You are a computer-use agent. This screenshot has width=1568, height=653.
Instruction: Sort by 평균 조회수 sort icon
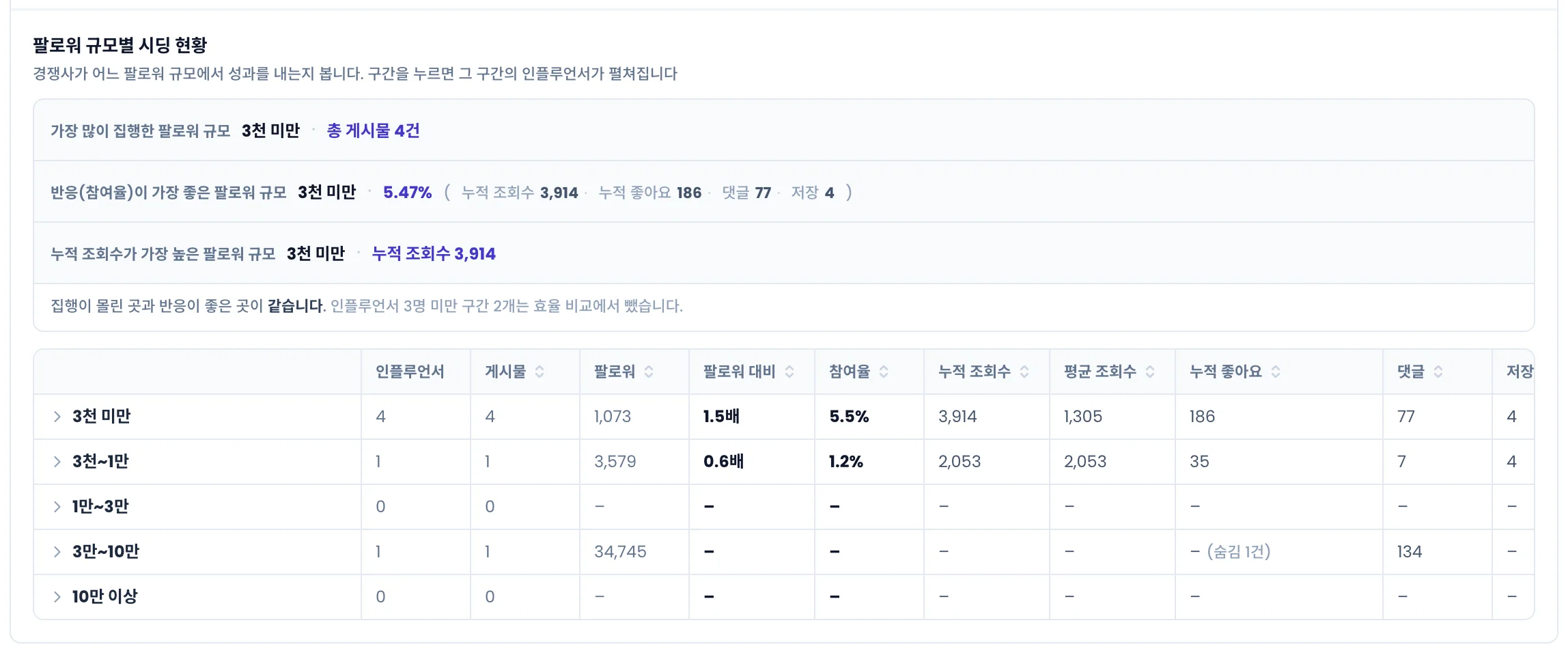coord(1150,372)
